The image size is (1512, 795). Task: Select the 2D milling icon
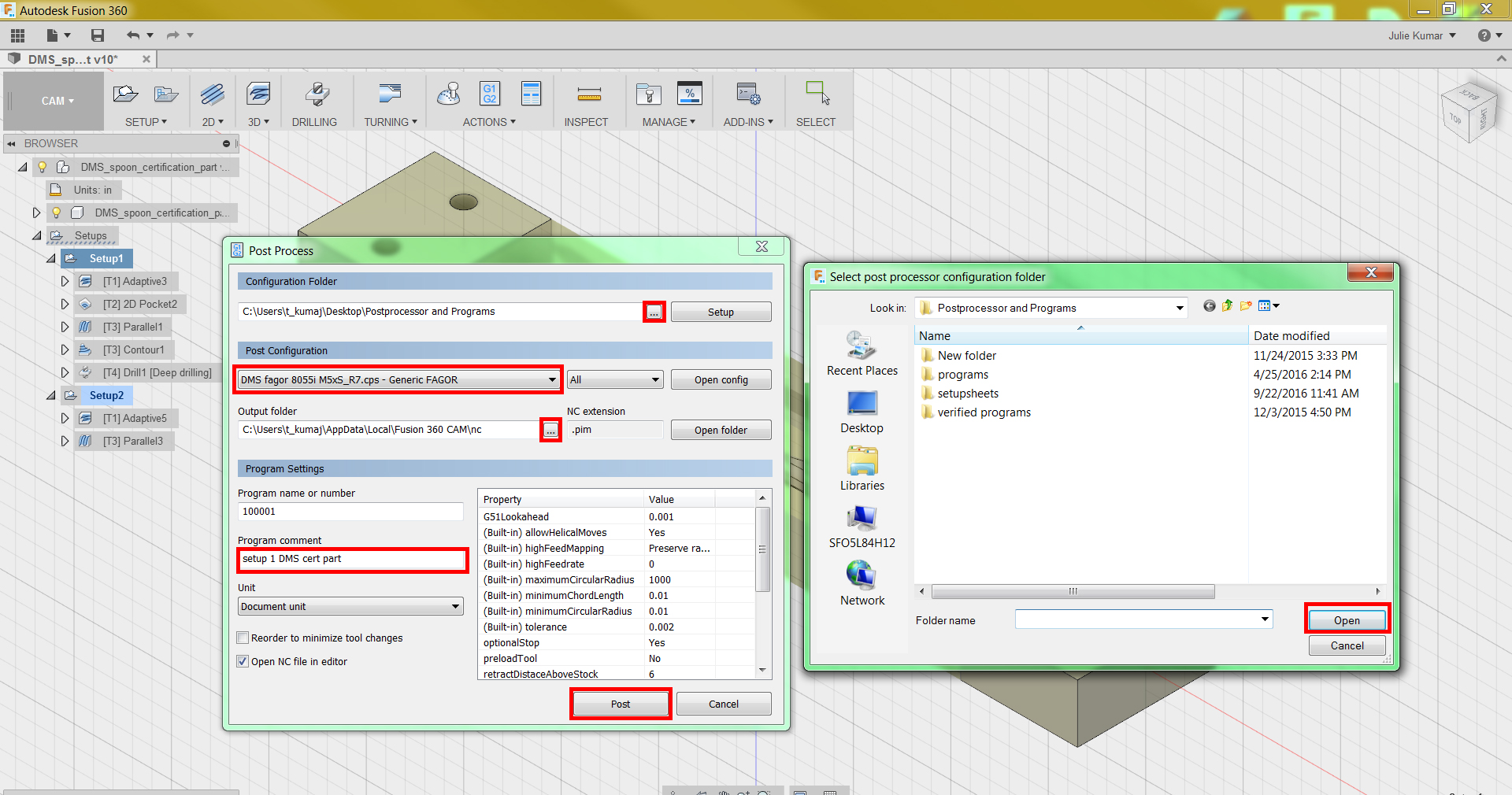[x=213, y=94]
